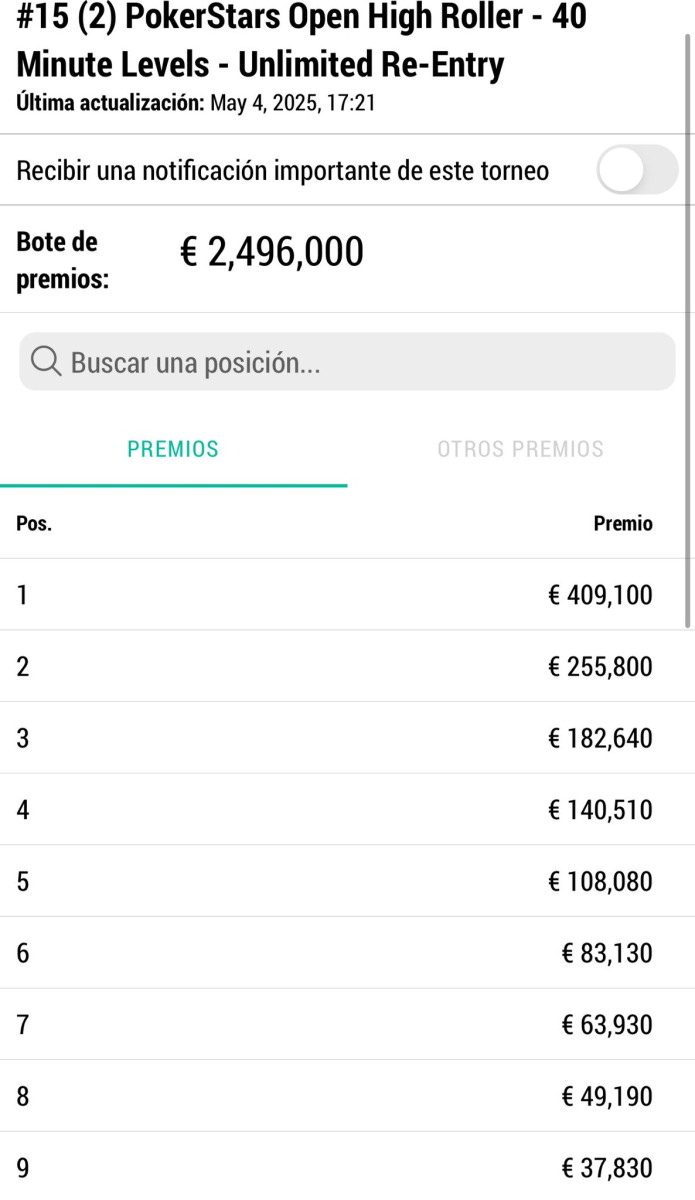
Task: Click the € 2,496,000 prize pool amount
Action: click(x=271, y=252)
